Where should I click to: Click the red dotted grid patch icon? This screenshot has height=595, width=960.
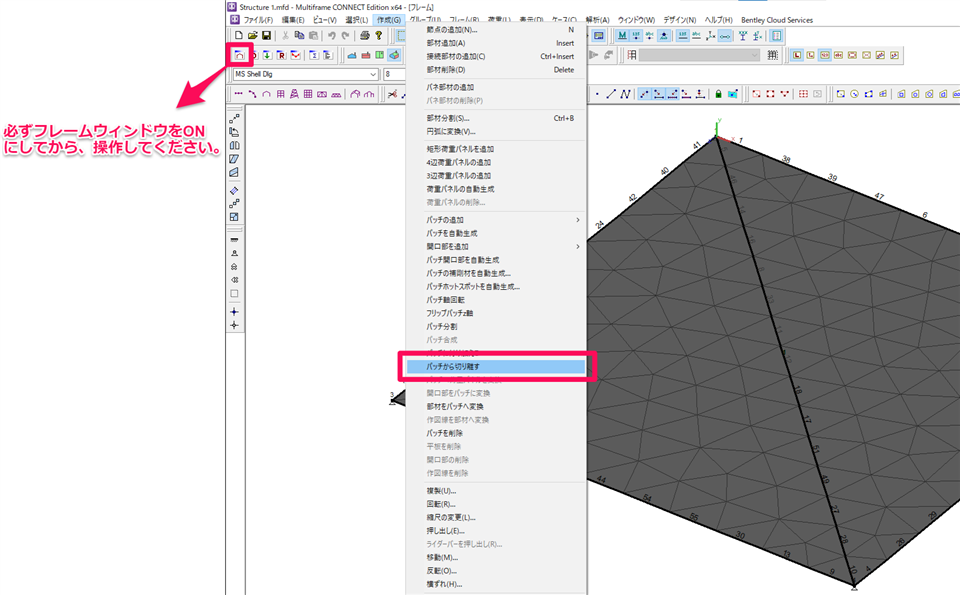point(803,94)
